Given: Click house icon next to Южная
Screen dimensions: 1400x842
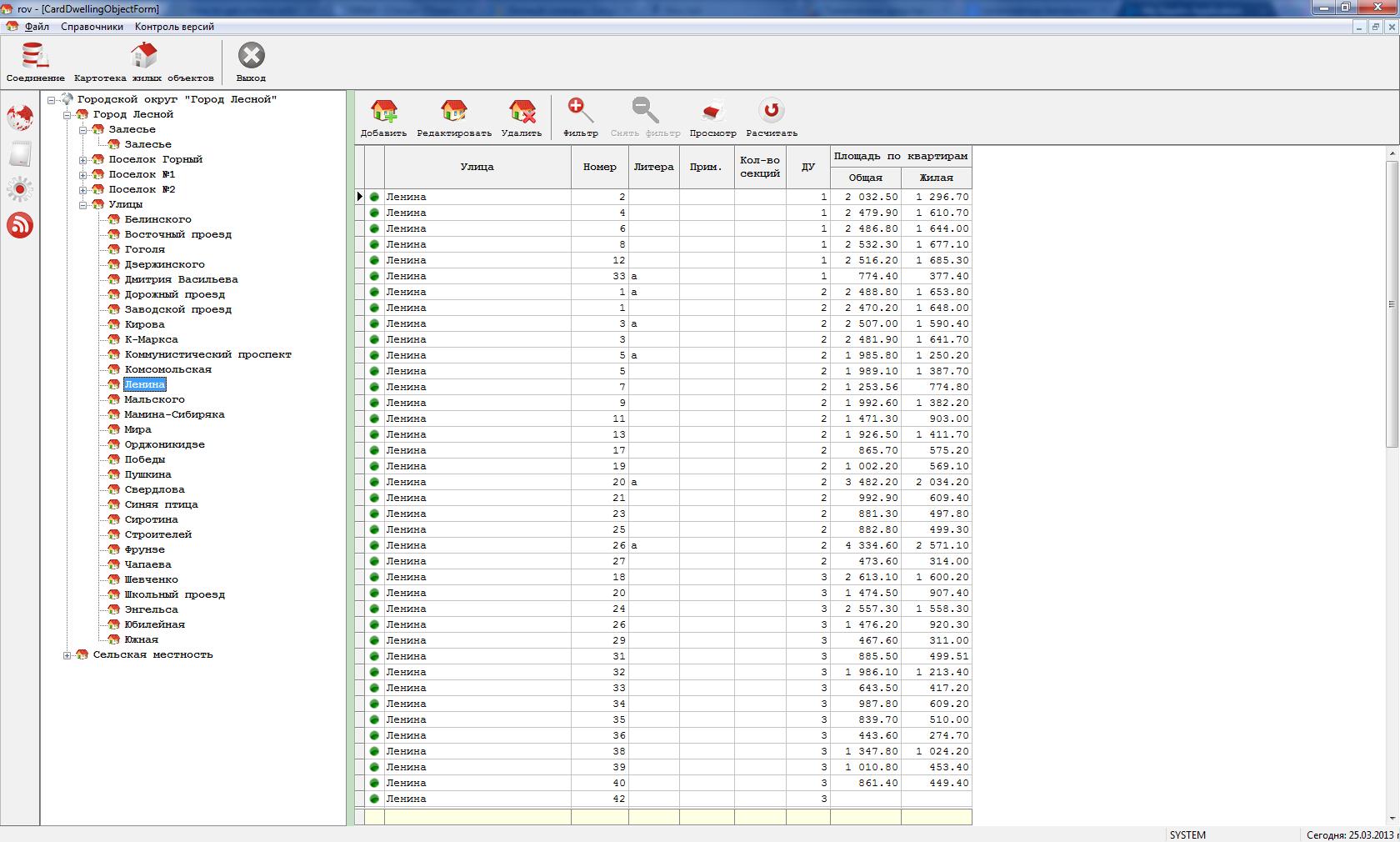Looking at the screenshot, I should pyautogui.click(x=114, y=639).
